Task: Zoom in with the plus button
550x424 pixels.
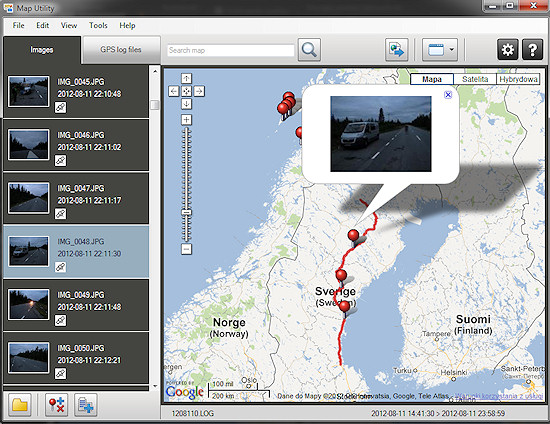Action: pos(186,120)
